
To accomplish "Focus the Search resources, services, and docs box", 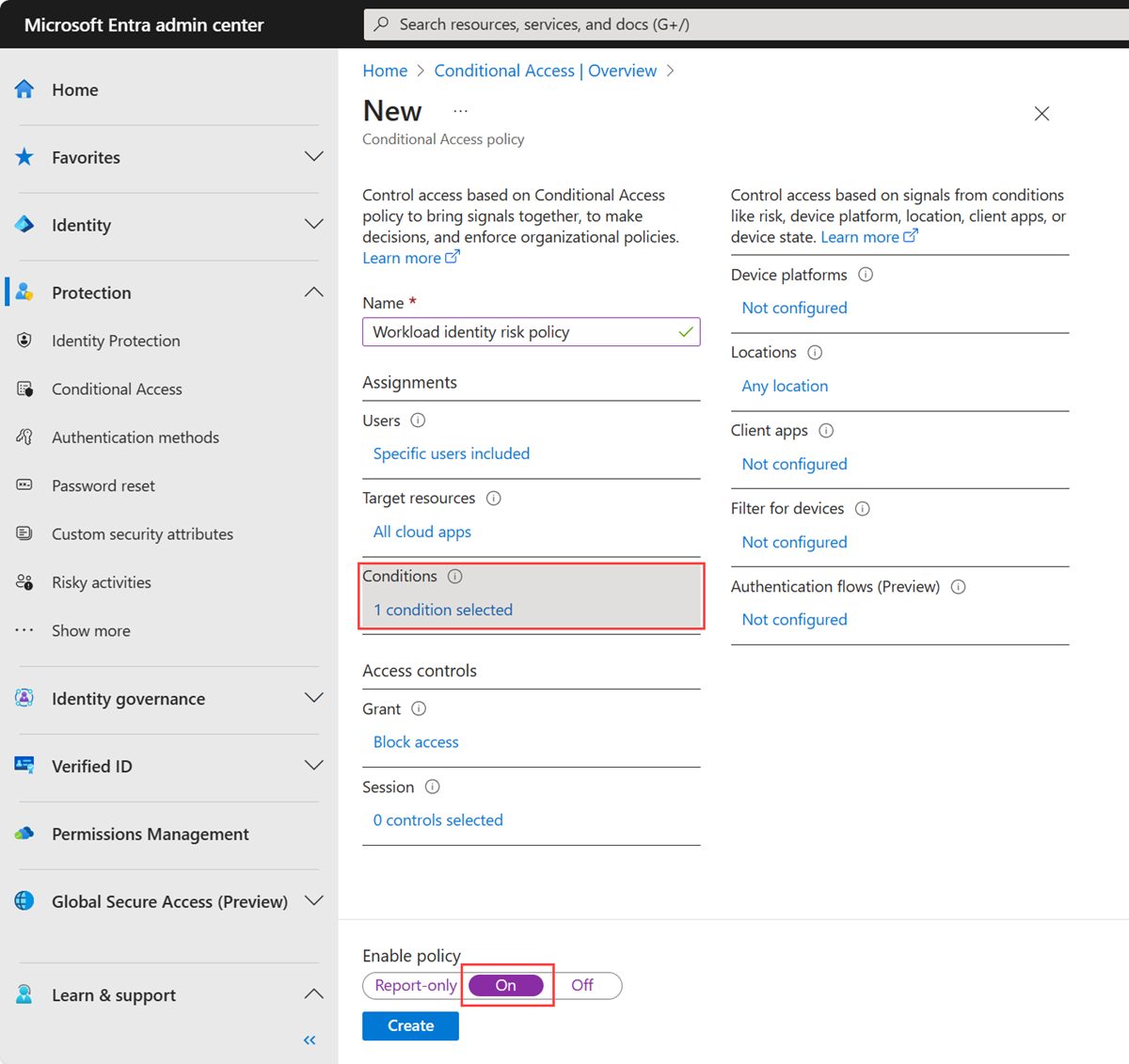I will [743, 24].
